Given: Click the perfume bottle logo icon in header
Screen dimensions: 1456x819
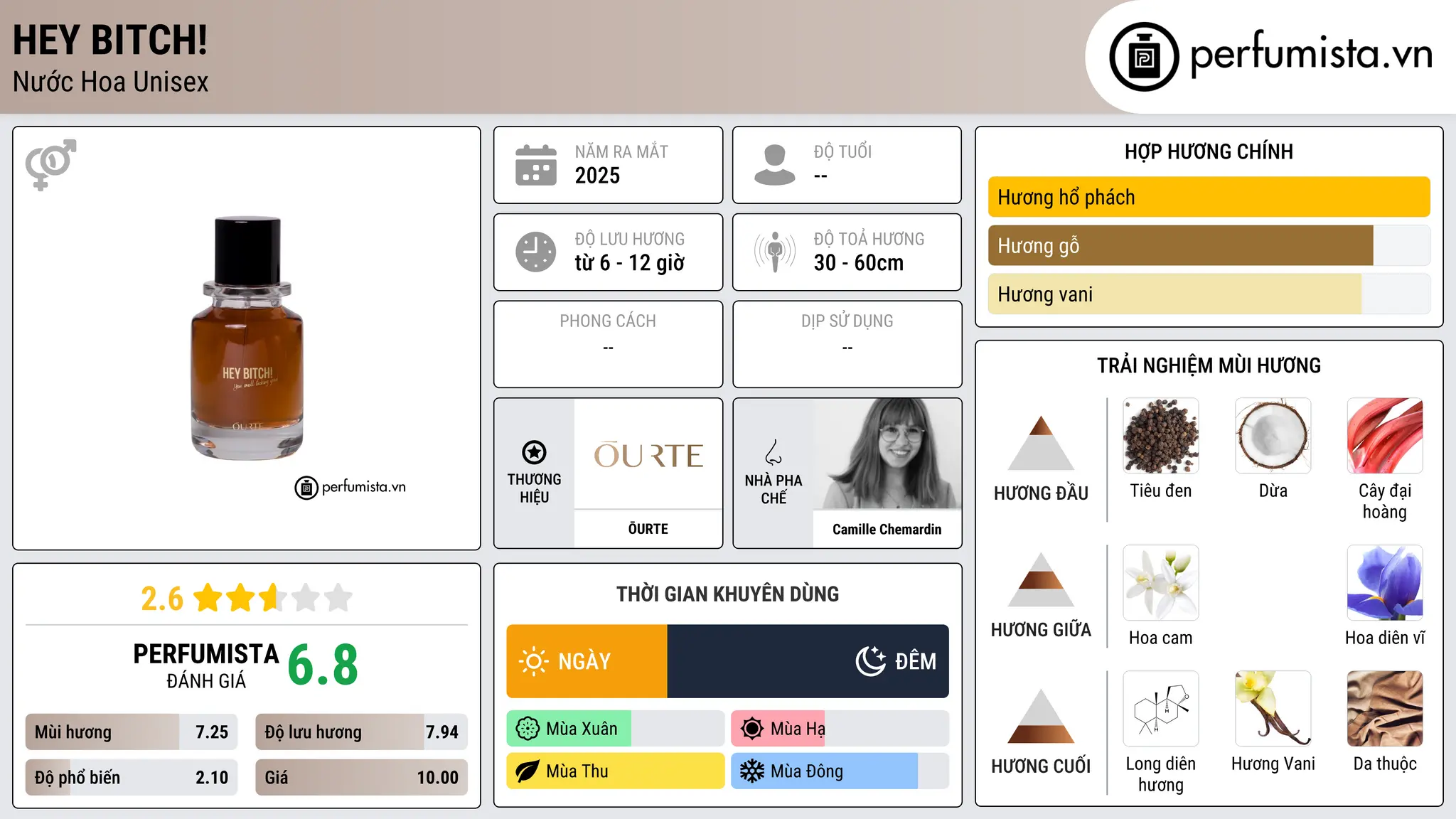Looking at the screenshot, I should click(1144, 57).
